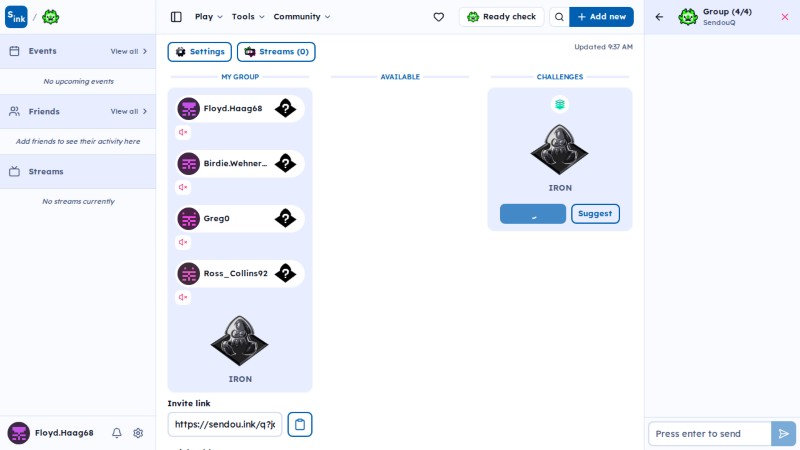Toggle mute for Birdie.Wehner
The width and height of the screenshot is (800, 450).
click(183, 187)
